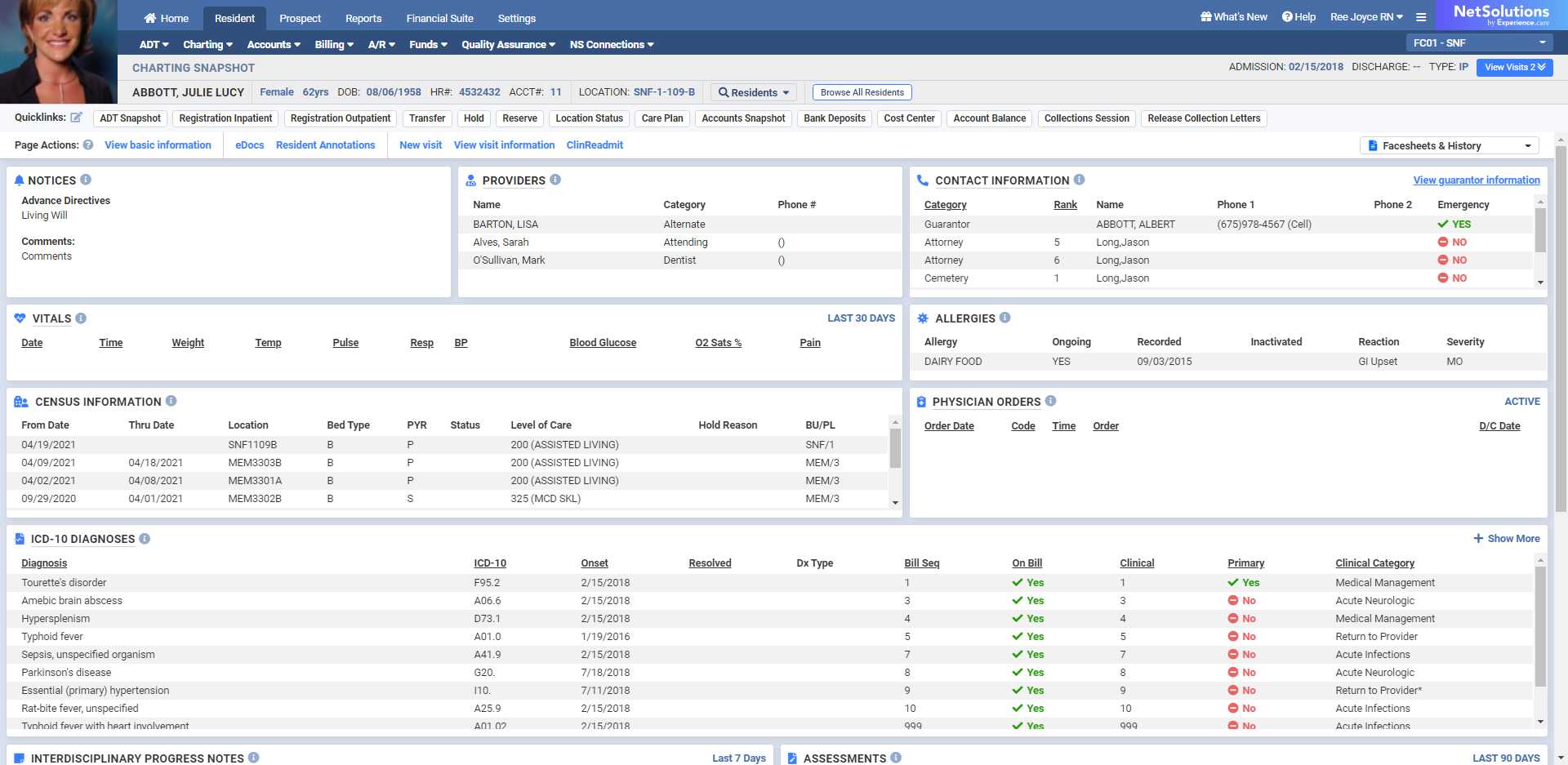Sort vitals by Blood Glucose column
The height and width of the screenshot is (765, 1568).
tap(603, 343)
